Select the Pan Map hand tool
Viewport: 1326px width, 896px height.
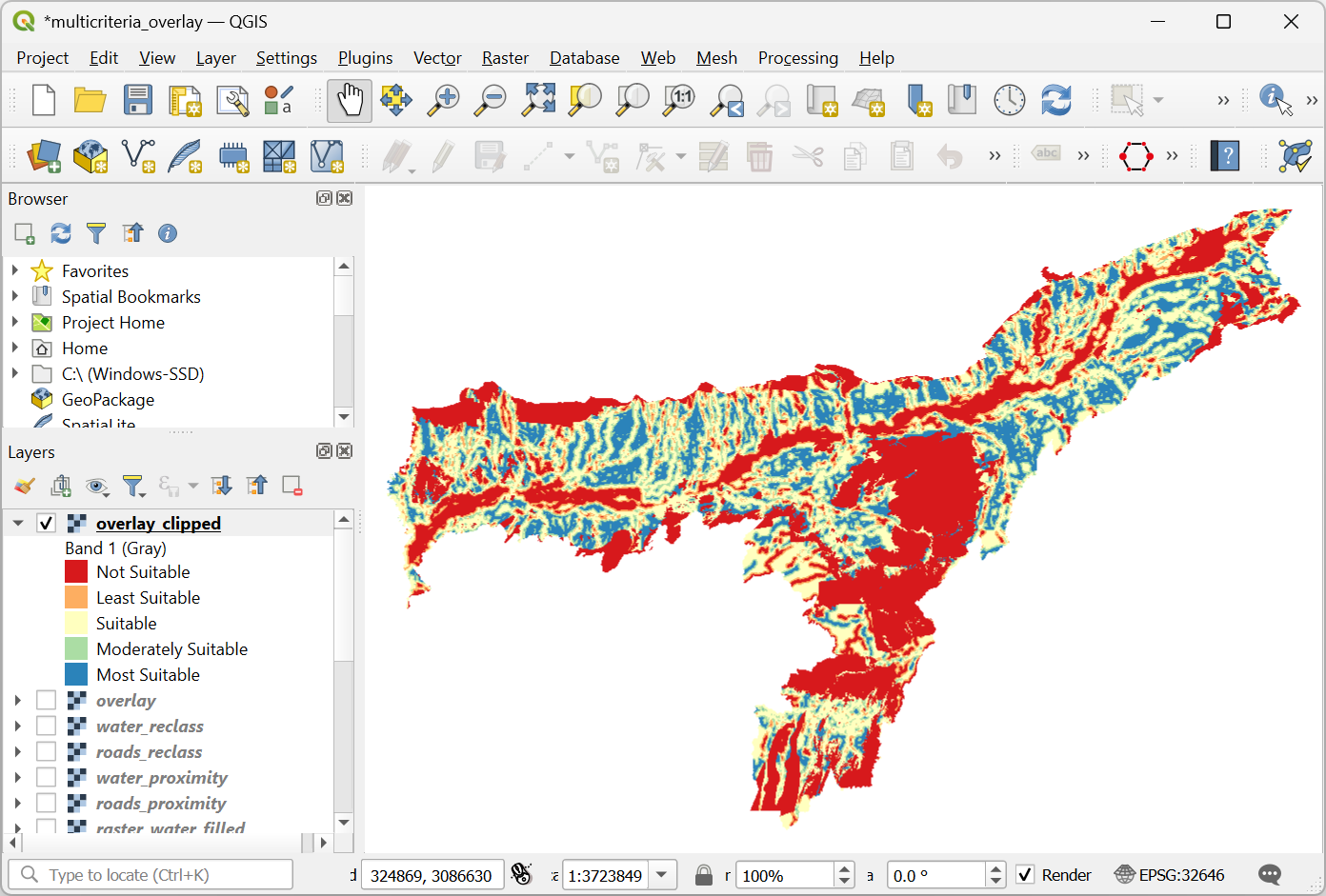click(x=349, y=100)
